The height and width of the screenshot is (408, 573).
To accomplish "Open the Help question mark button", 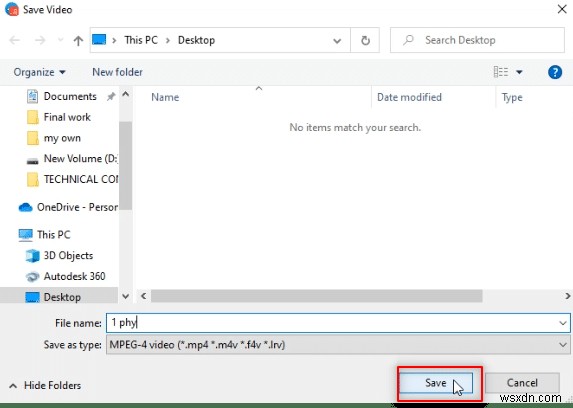I will (555, 72).
